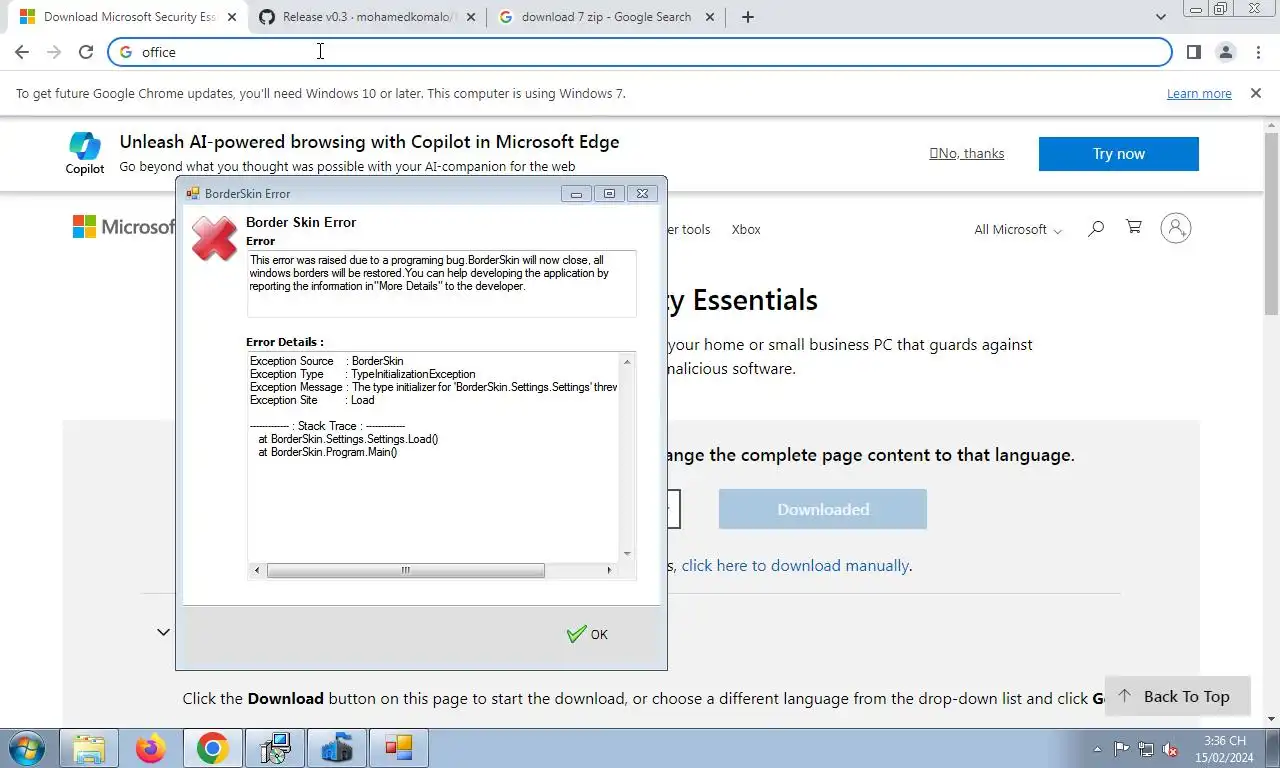Click the Downloaded button
1280x768 pixels.
click(x=823, y=509)
